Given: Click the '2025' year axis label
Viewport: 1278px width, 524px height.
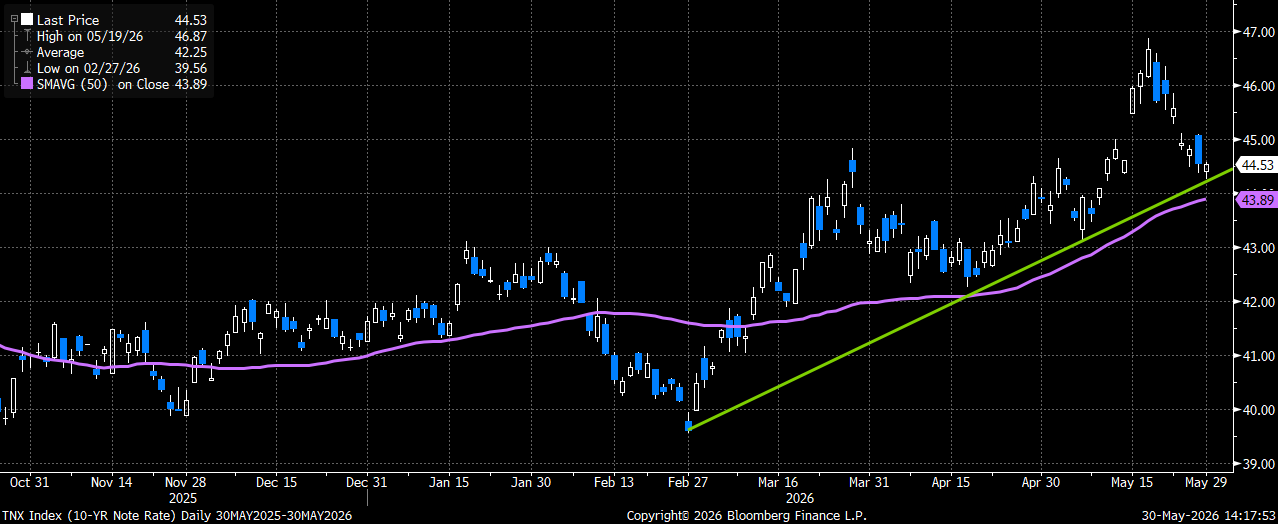Looking at the screenshot, I should [182, 497].
